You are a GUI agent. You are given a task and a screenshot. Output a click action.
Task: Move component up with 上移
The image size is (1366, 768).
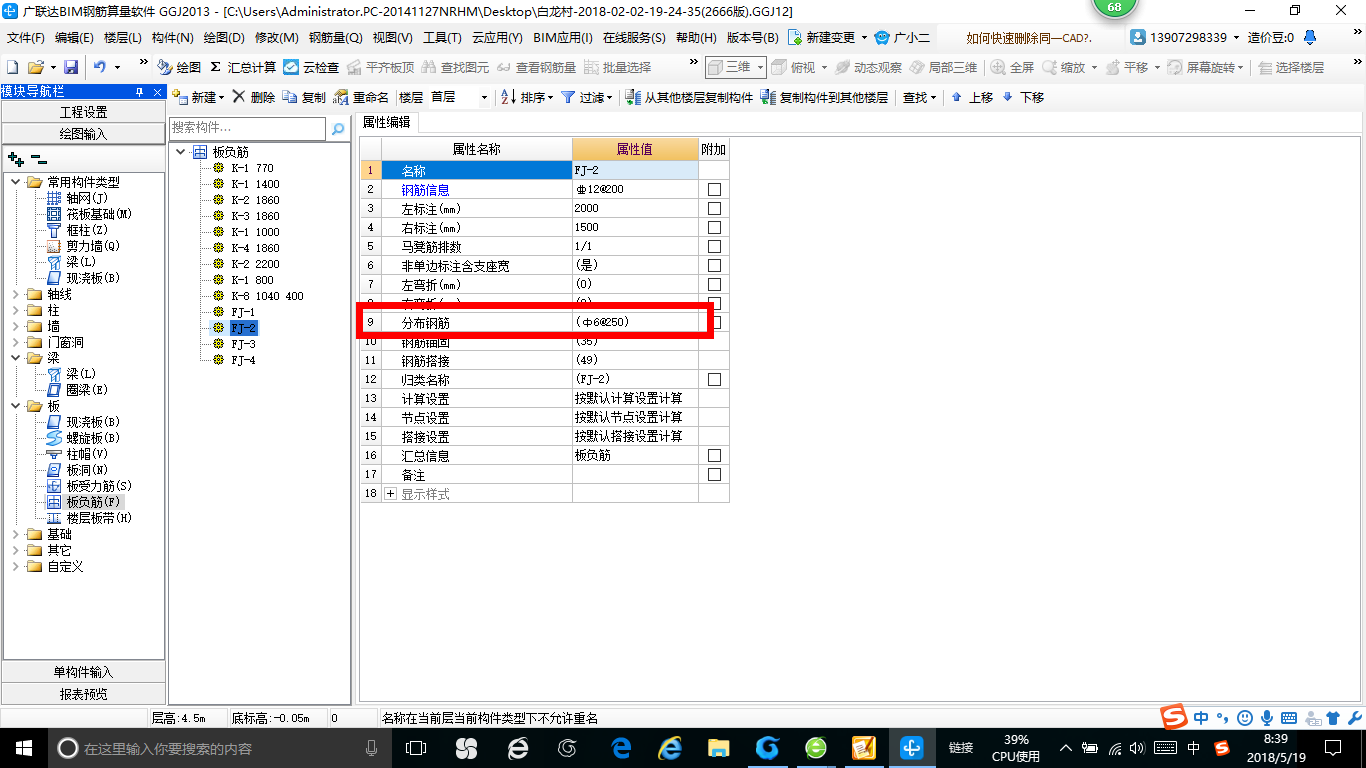click(972, 97)
